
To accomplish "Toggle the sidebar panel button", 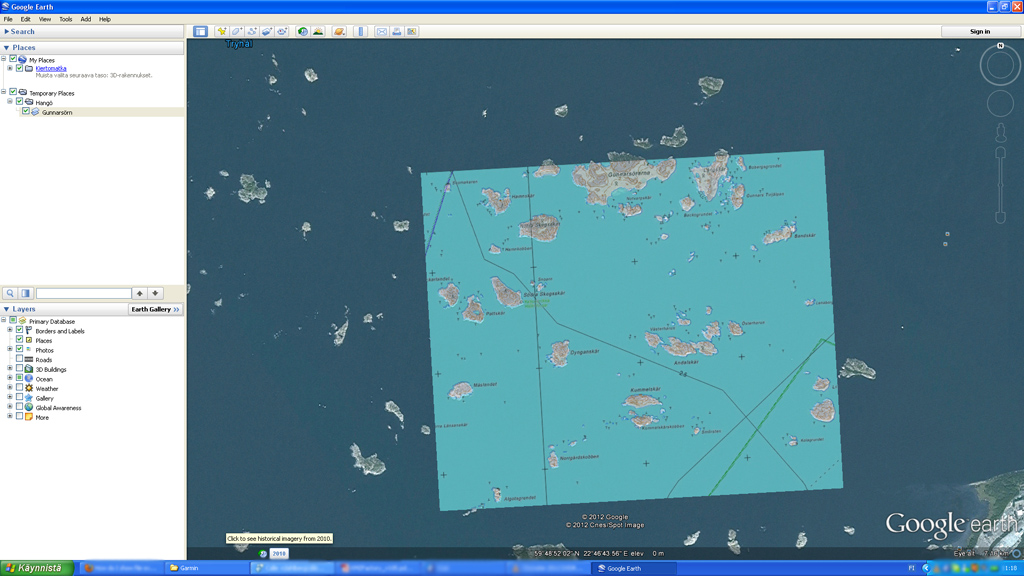I will point(200,31).
